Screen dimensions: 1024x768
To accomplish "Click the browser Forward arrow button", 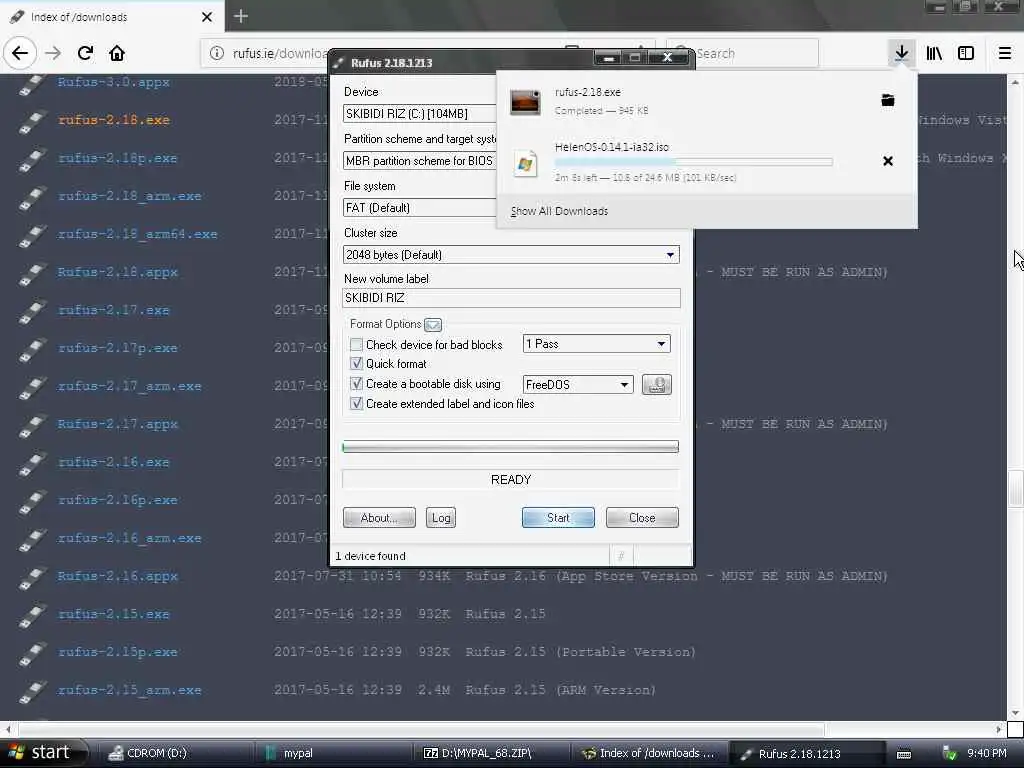I will 53,53.
